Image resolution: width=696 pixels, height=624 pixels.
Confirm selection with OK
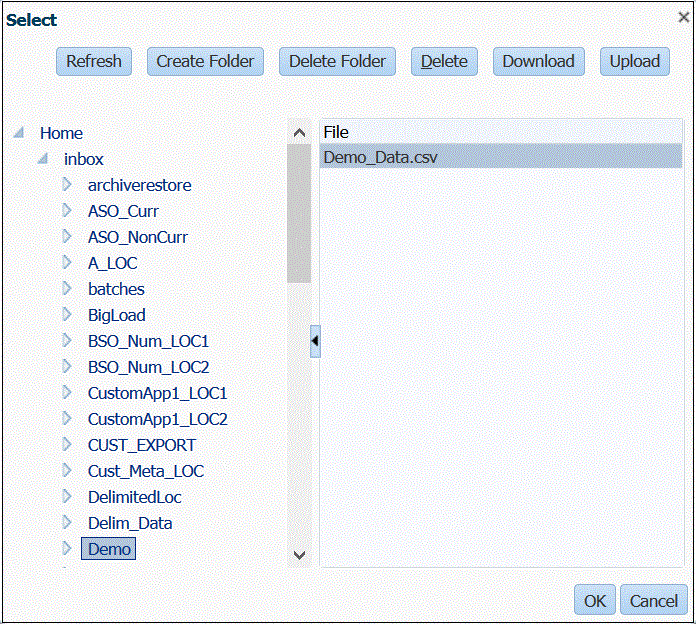[x=595, y=600]
